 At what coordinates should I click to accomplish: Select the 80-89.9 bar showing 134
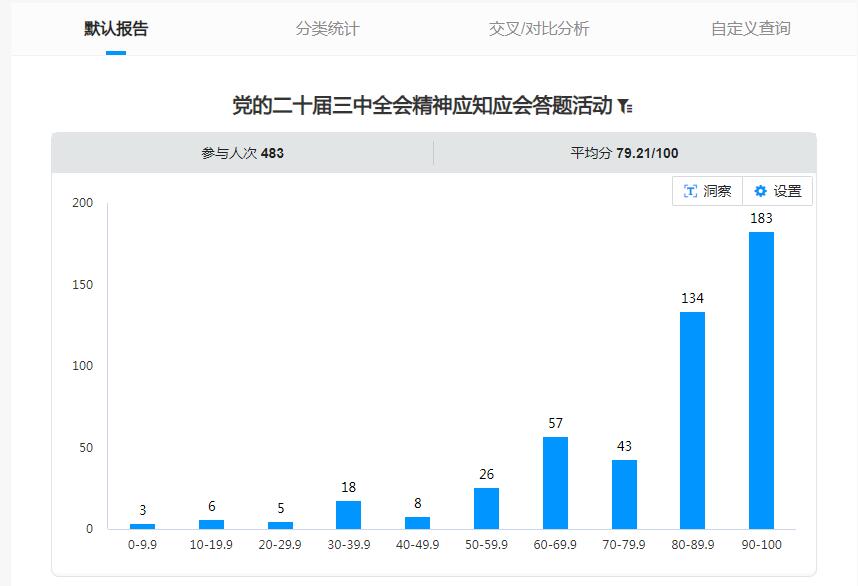[x=692, y=420]
